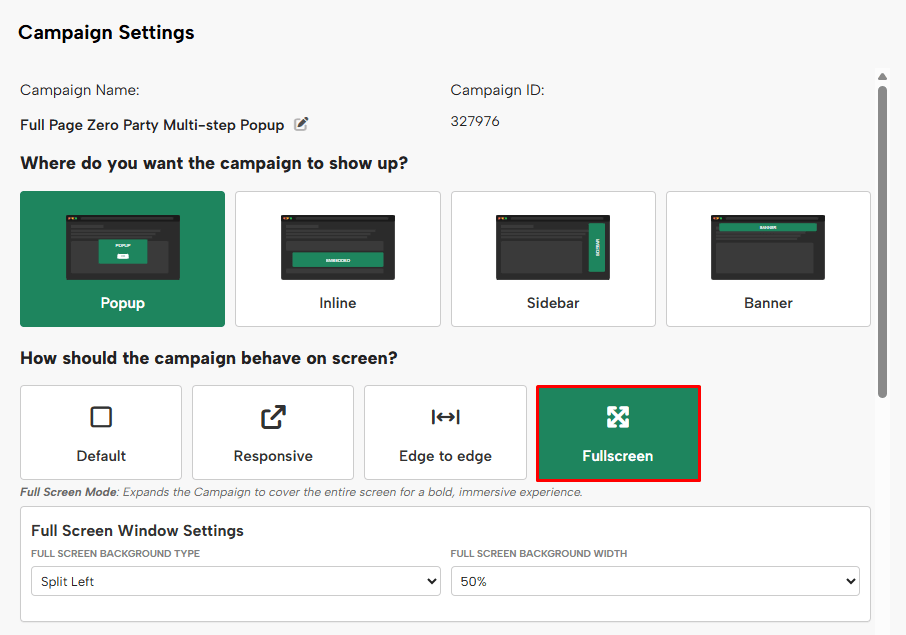
Task: Click the Sidebar preview thumbnail image
Action: [x=553, y=247]
